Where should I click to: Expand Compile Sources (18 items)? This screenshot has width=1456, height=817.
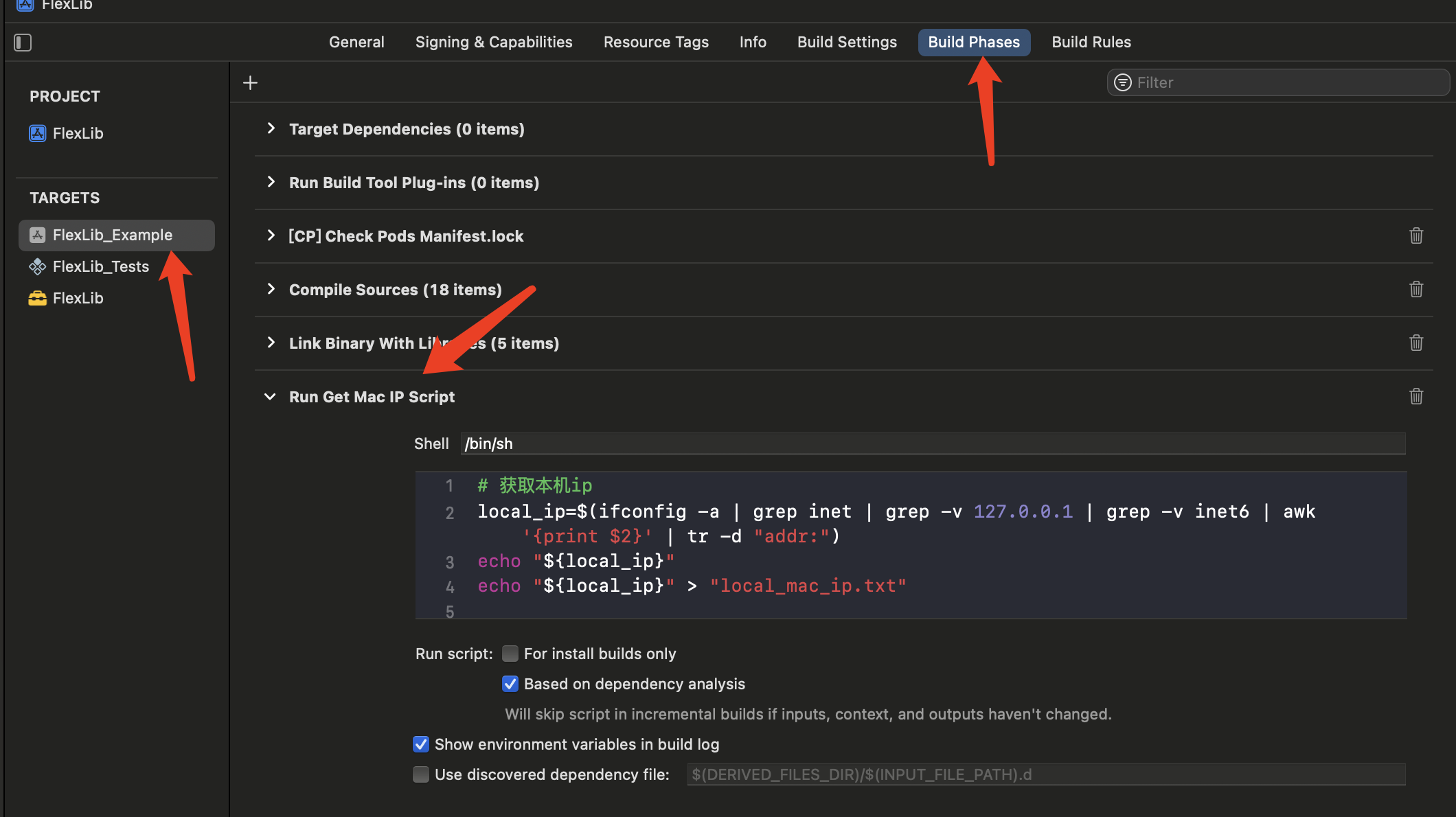tap(271, 289)
